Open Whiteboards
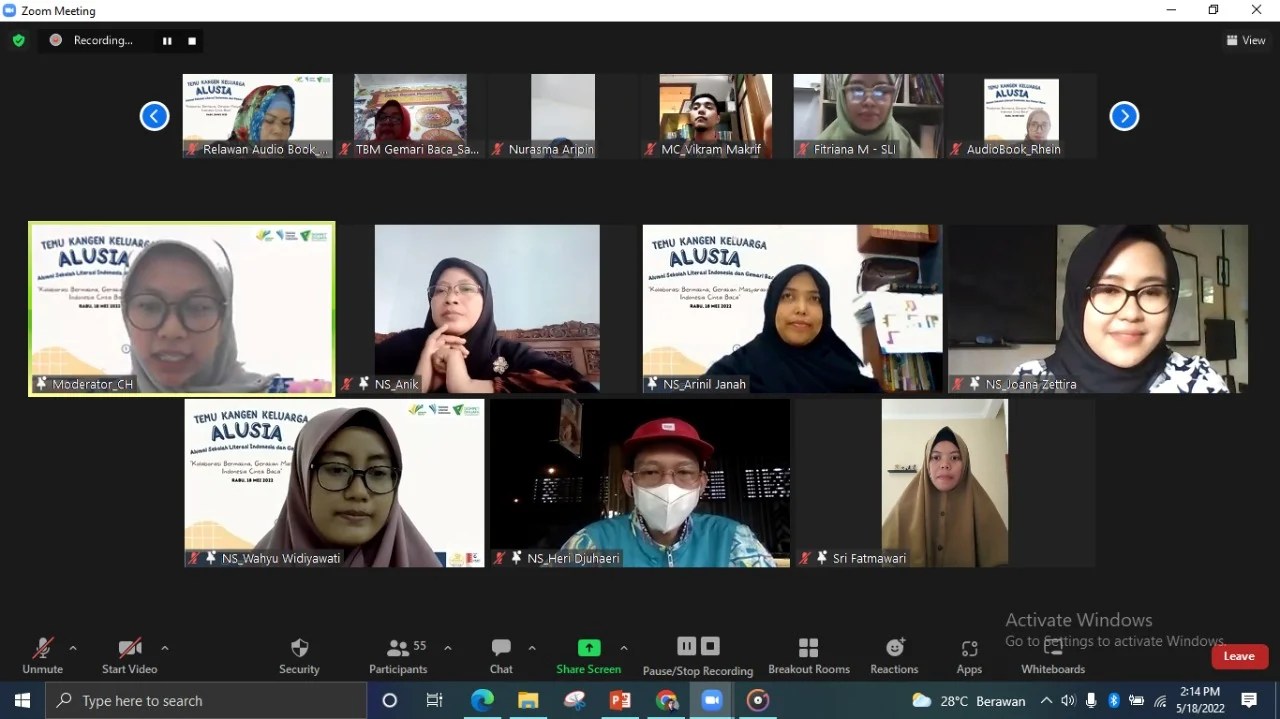 tap(1053, 656)
